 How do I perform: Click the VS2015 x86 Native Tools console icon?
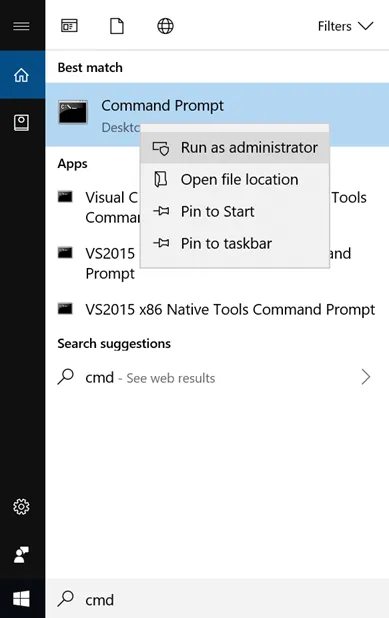coord(65,309)
